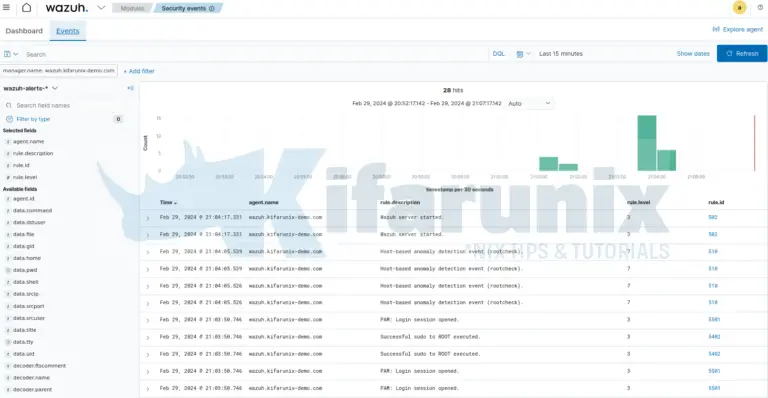
Task: Go to the home icon
Action: click(x=26, y=7)
